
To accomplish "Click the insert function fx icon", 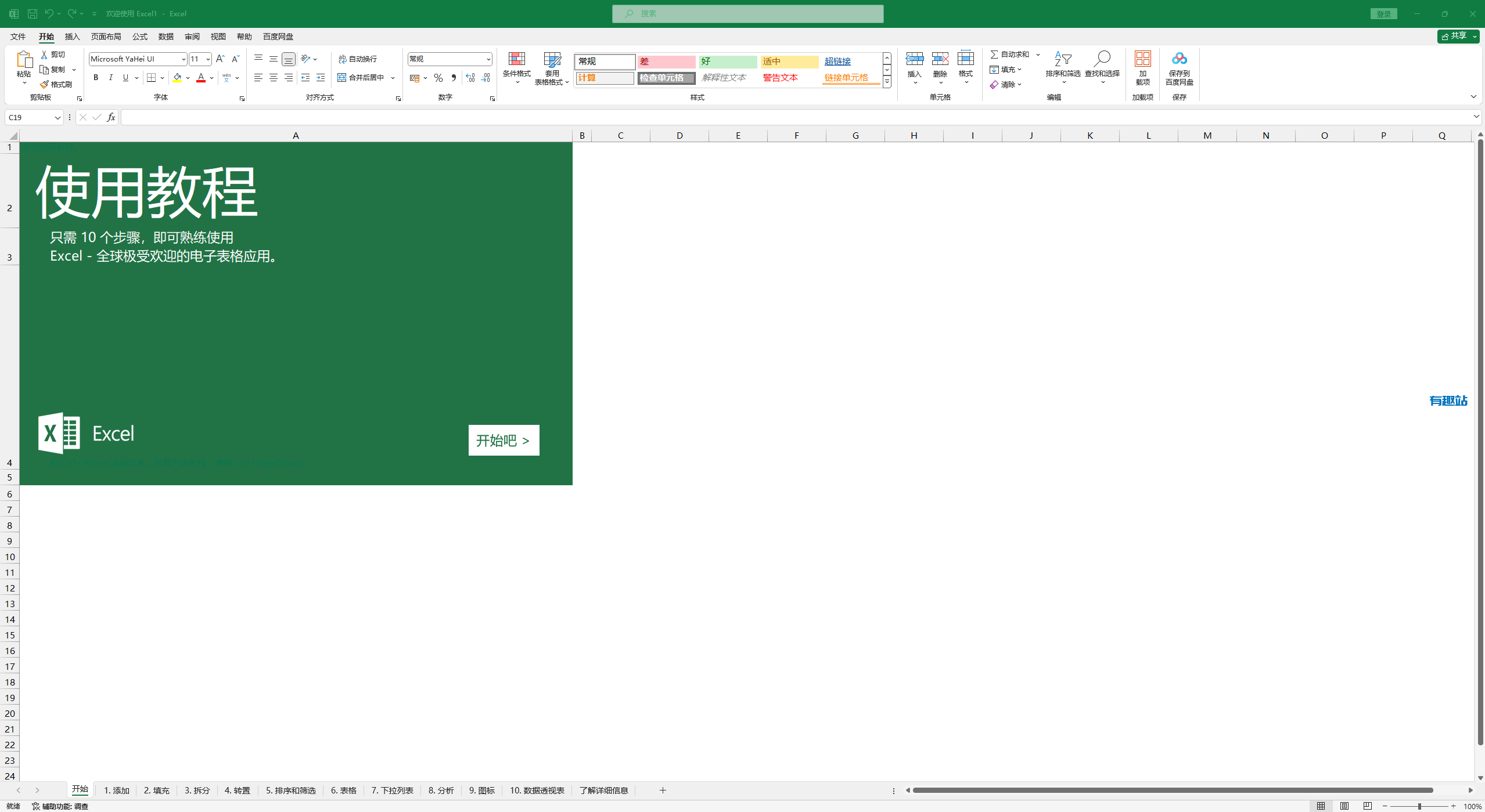I will [111, 117].
